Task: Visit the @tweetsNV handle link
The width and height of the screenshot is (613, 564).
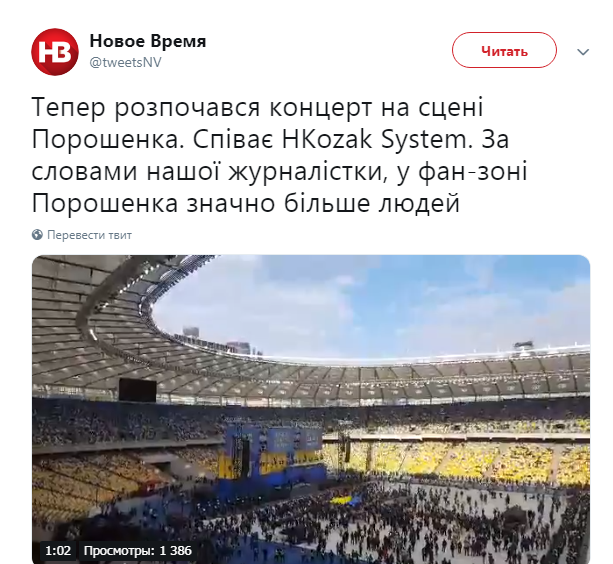Action: 125,63
